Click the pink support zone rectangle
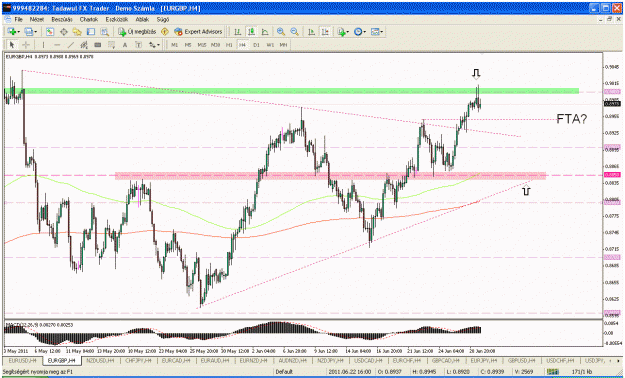The image size is (625, 378). click(x=330, y=176)
